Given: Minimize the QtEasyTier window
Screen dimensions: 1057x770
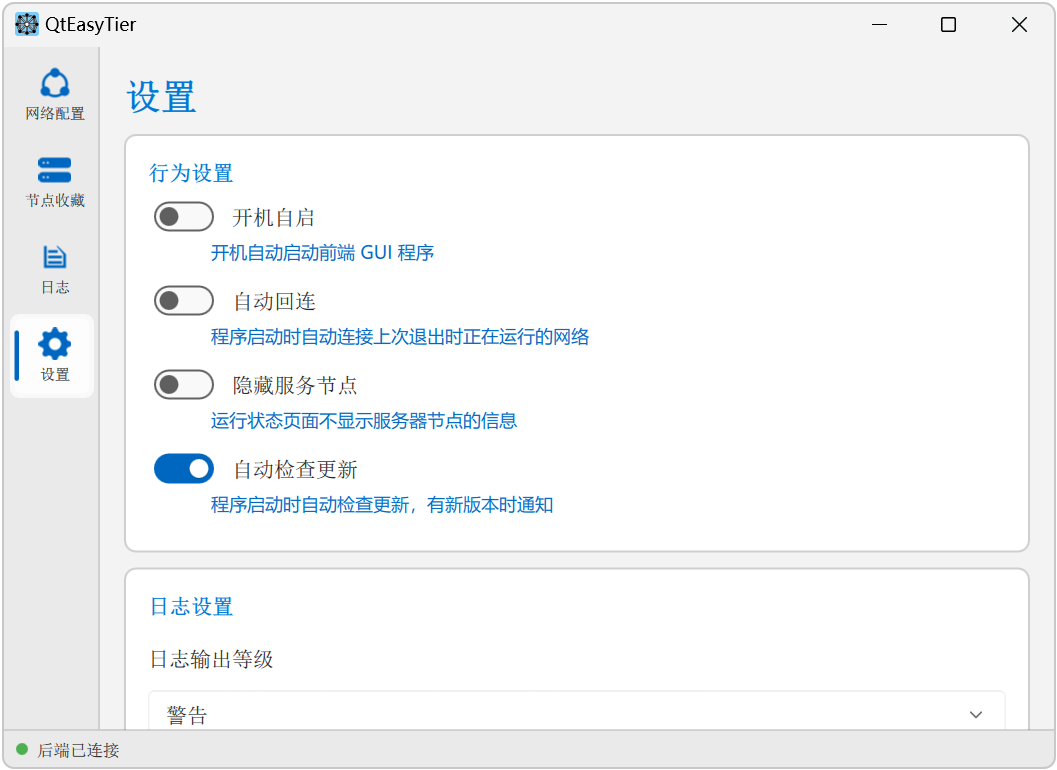Looking at the screenshot, I should (x=879, y=25).
